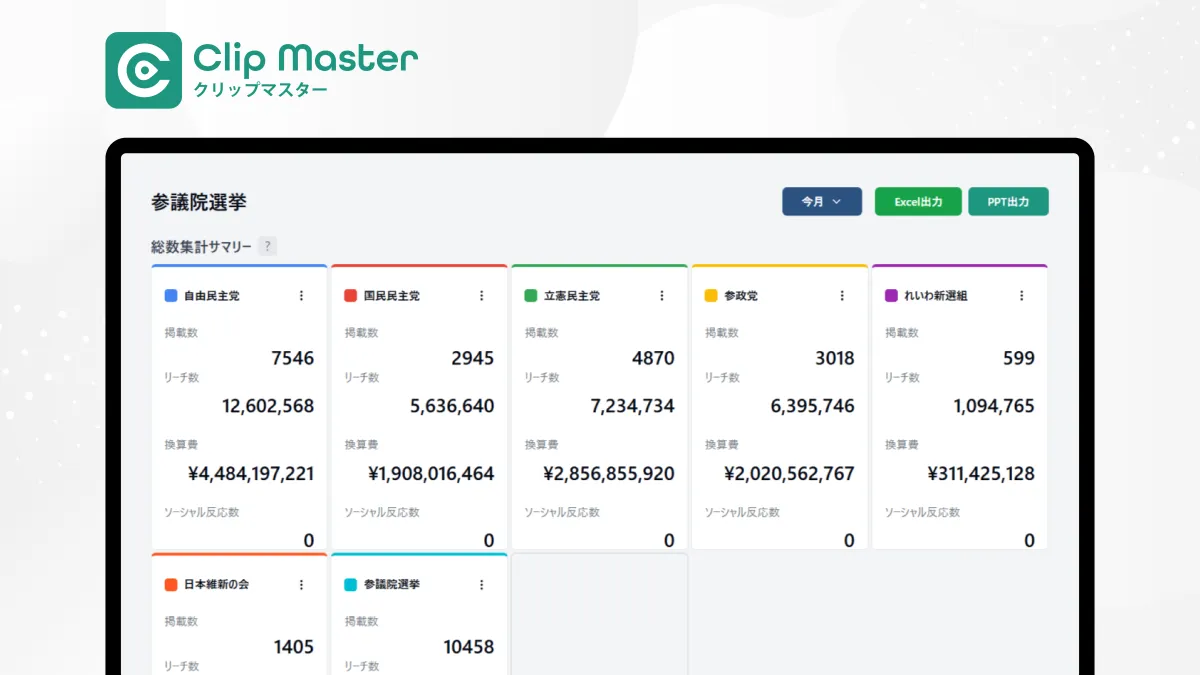Screen dimensions: 1200x675
Task: Click the Clip Master logo icon
Action: click(x=144, y=70)
